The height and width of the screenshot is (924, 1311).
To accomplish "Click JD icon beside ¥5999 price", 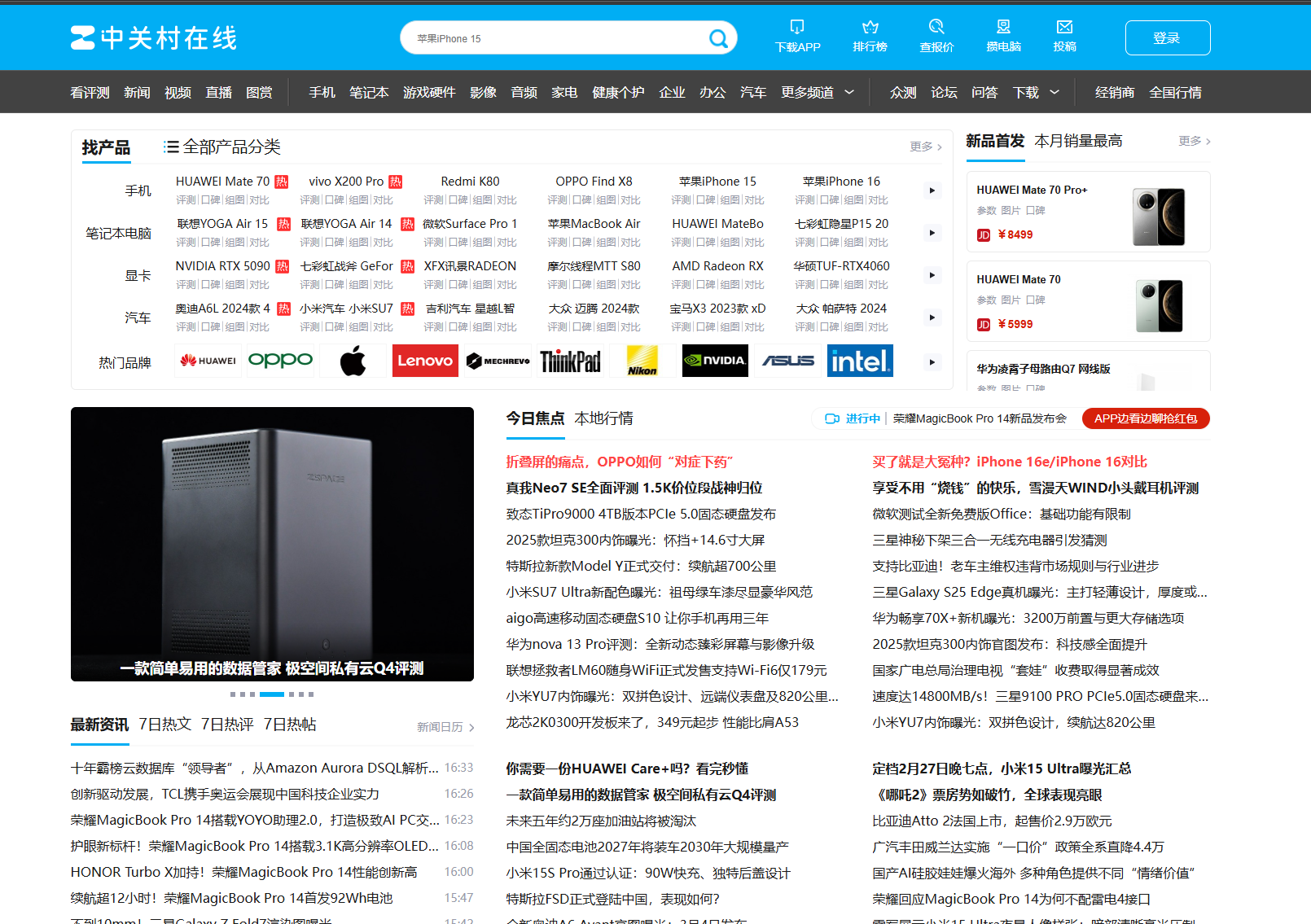I will click(x=984, y=324).
